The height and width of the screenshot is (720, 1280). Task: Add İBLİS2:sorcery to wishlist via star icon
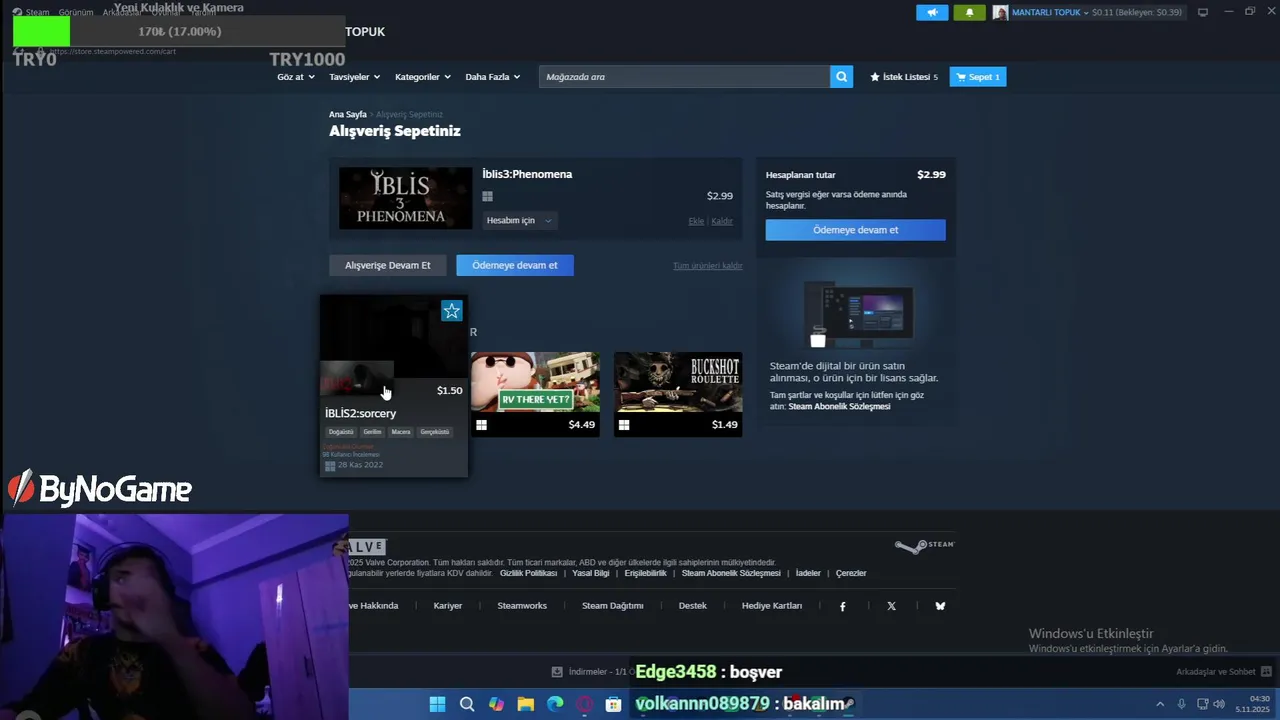pyautogui.click(x=452, y=311)
